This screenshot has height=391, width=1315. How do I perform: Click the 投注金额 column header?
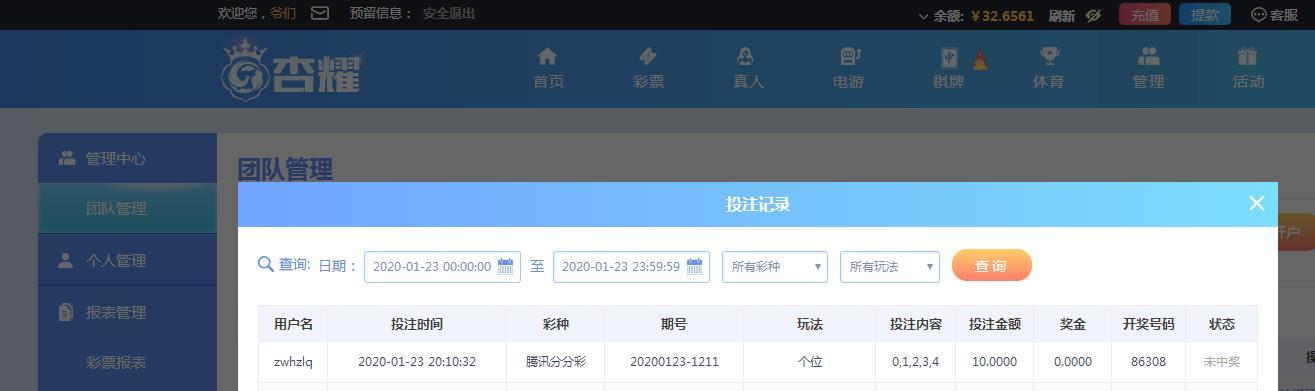click(x=995, y=324)
